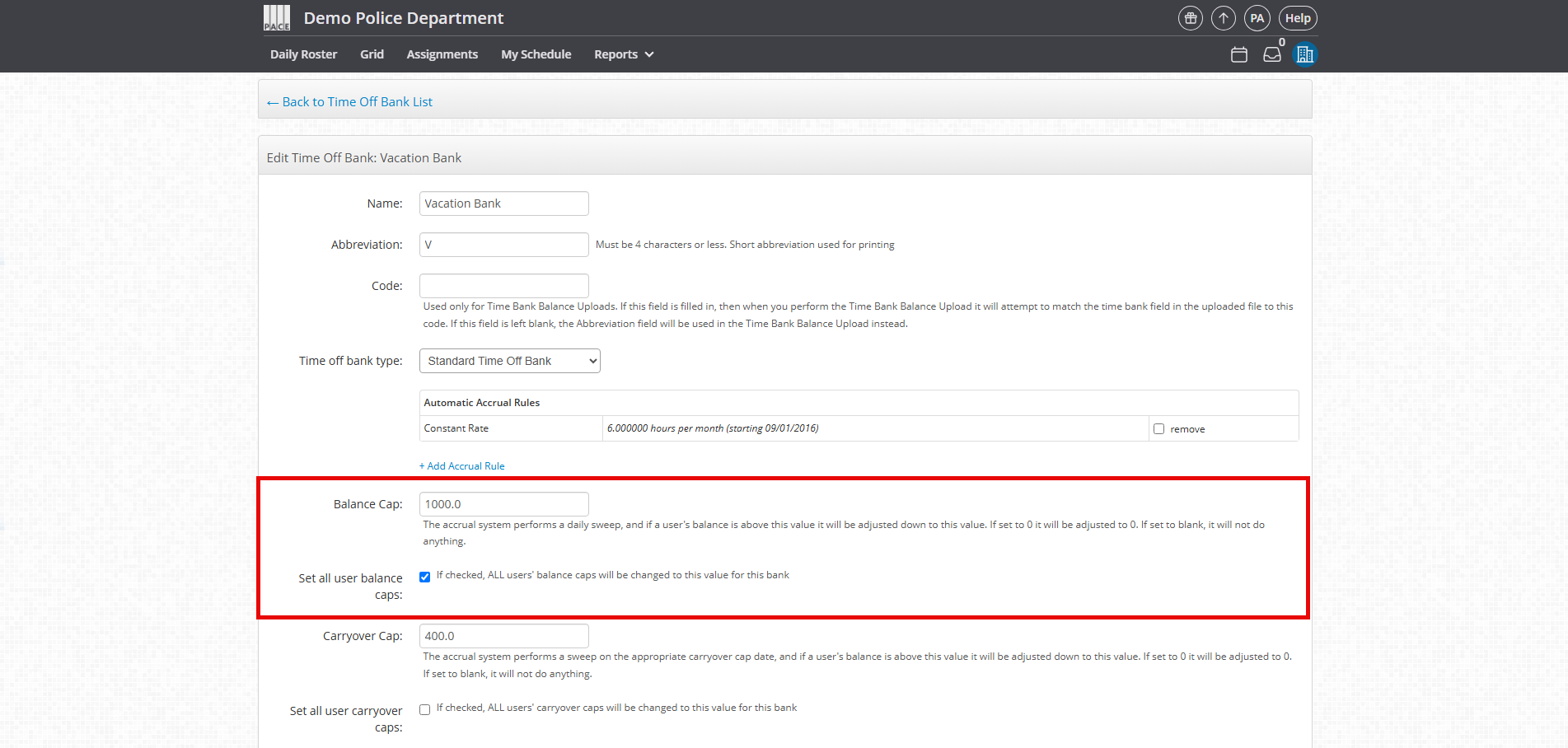
Task: Focus the Code text field
Action: click(503, 286)
